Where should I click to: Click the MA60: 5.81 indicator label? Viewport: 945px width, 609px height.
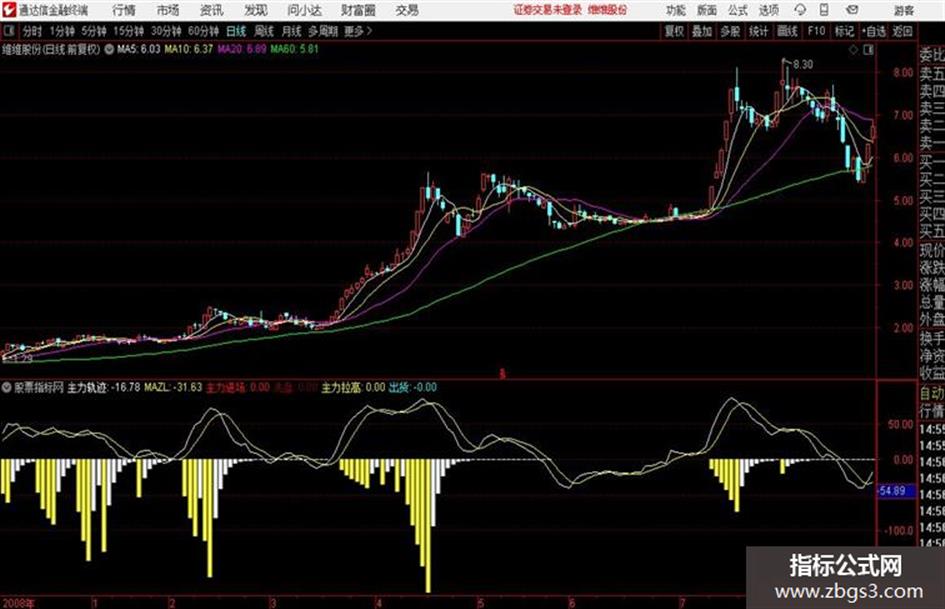click(x=294, y=49)
